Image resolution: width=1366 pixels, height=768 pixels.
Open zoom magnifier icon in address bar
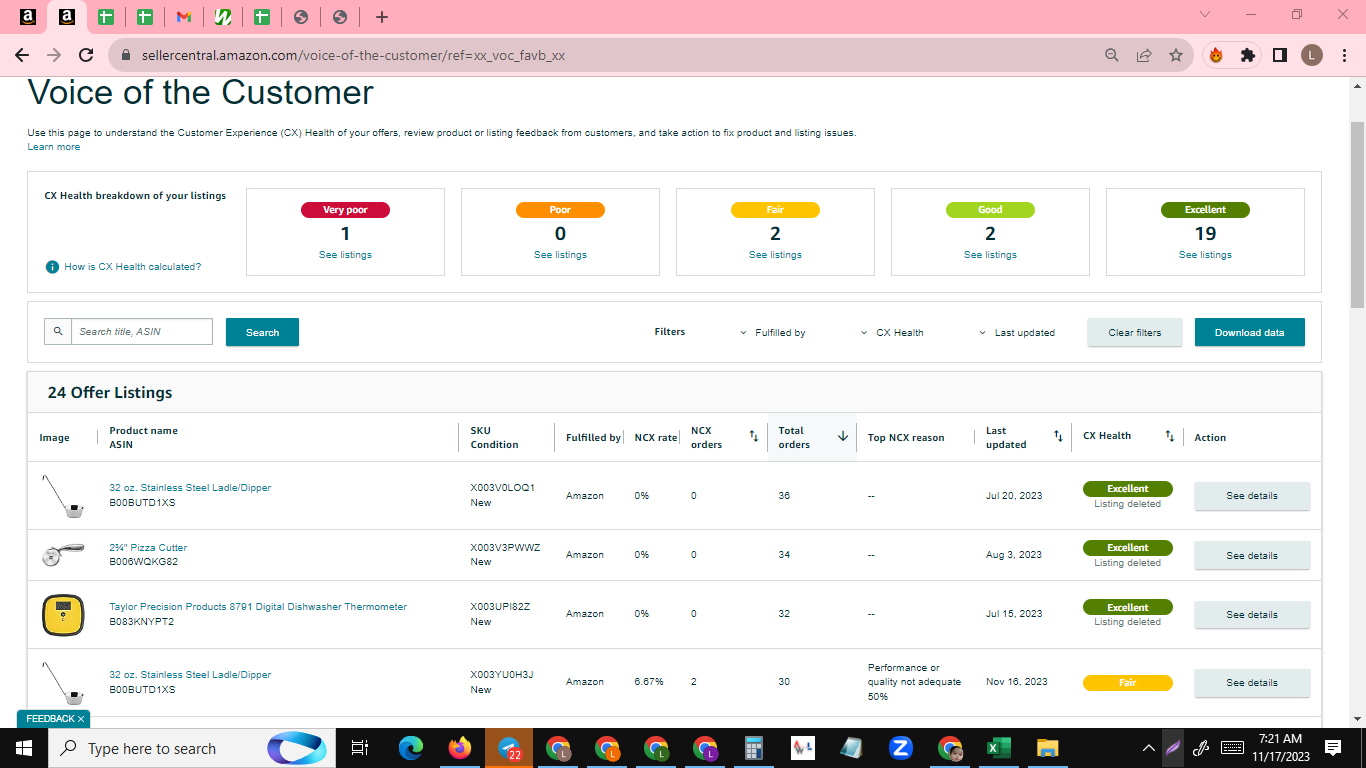[x=1112, y=56]
